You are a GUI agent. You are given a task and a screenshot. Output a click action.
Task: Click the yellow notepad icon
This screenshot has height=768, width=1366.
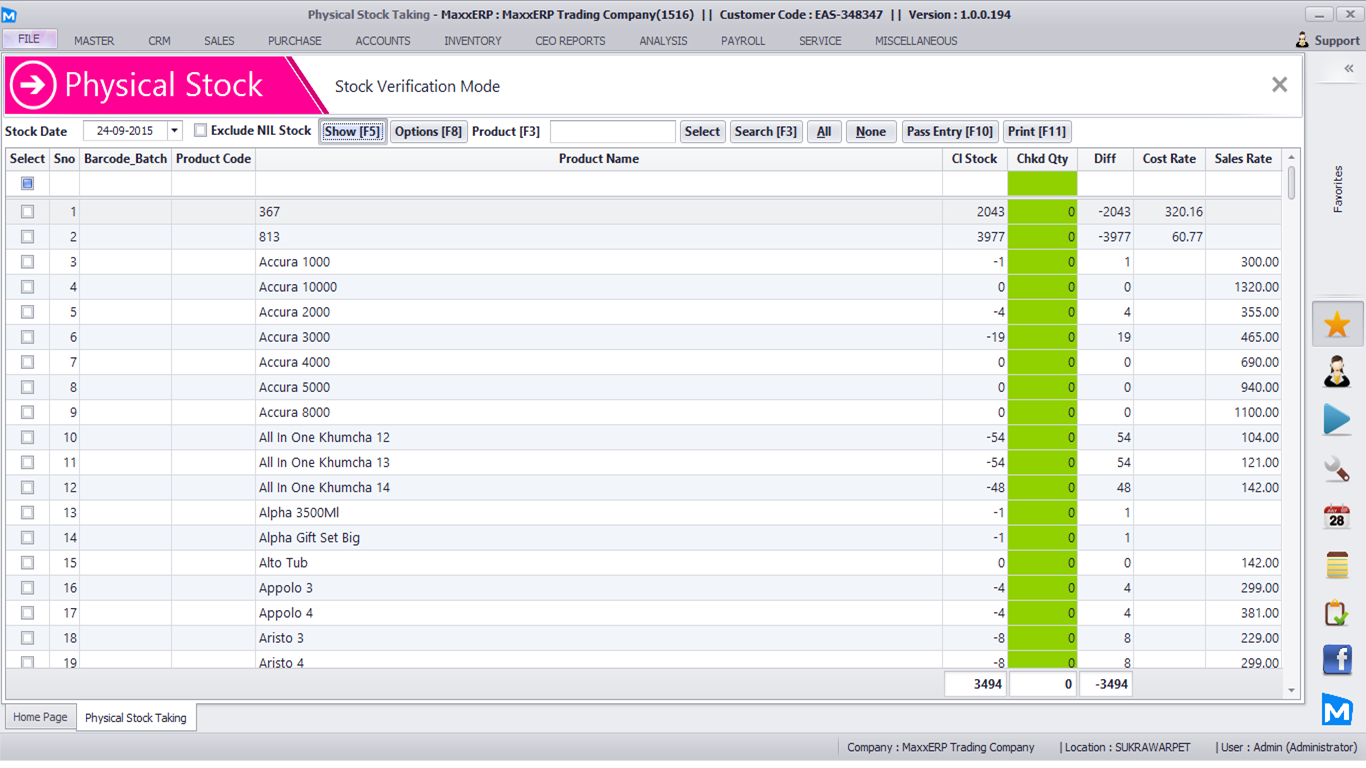[1337, 565]
